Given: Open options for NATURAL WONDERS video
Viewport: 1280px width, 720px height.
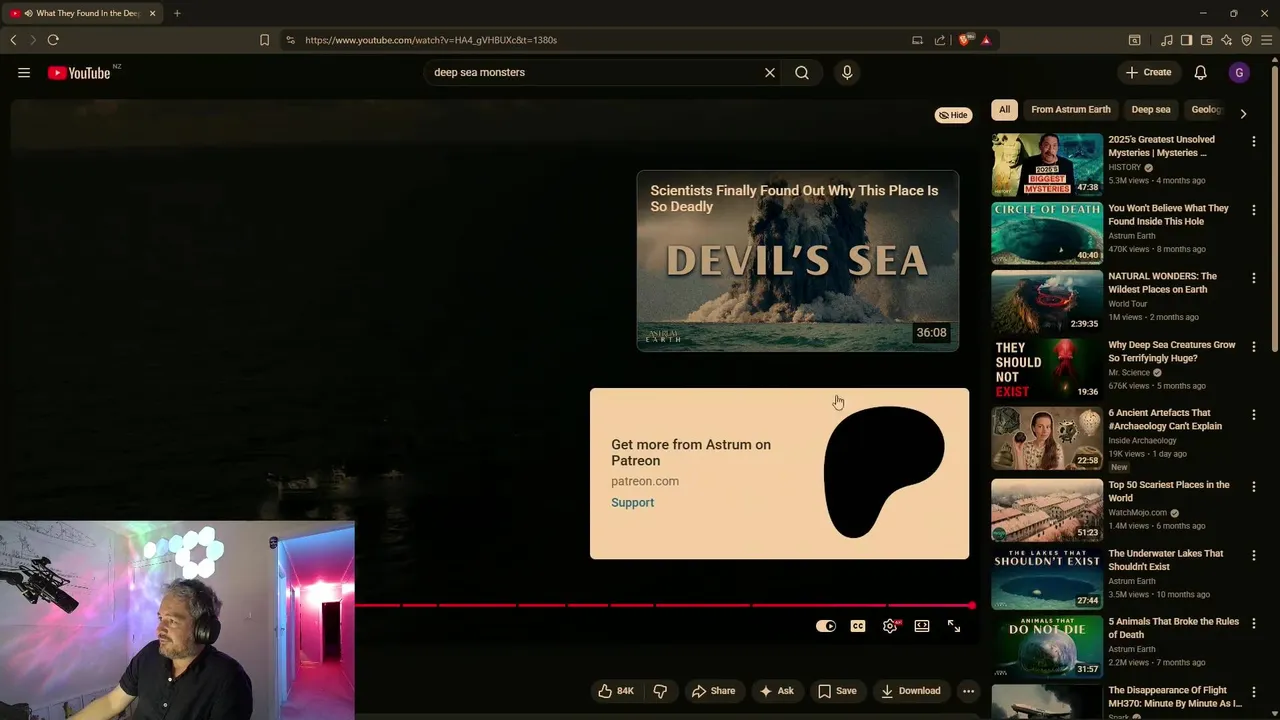Looking at the screenshot, I should pos(1254,278).
